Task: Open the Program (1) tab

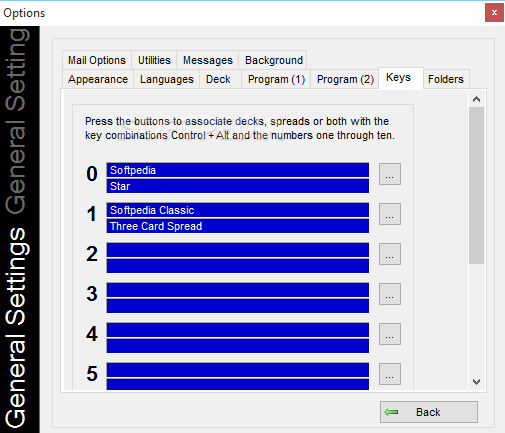Action: [x=276, y=79]
